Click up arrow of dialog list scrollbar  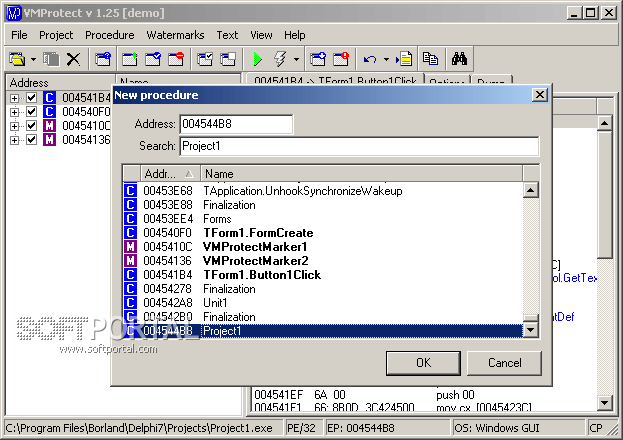point(531,190)
